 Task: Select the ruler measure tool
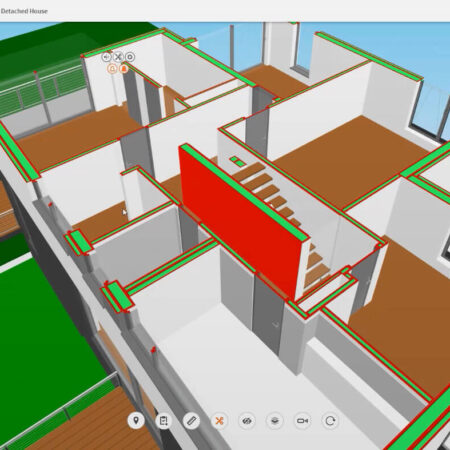pyautogui.click(x=191, y=421)
